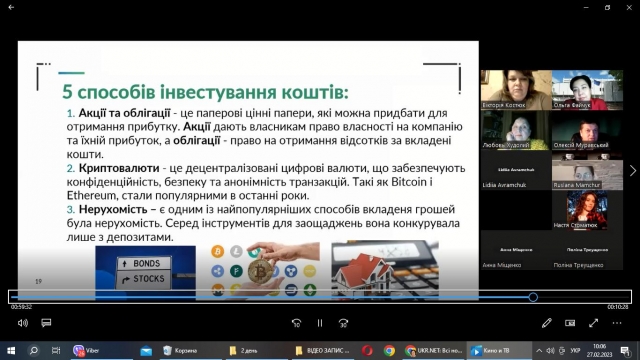Show hidden system tray icons
The height and width of the screenshot is (360, 640).
[x=539, y=351]
